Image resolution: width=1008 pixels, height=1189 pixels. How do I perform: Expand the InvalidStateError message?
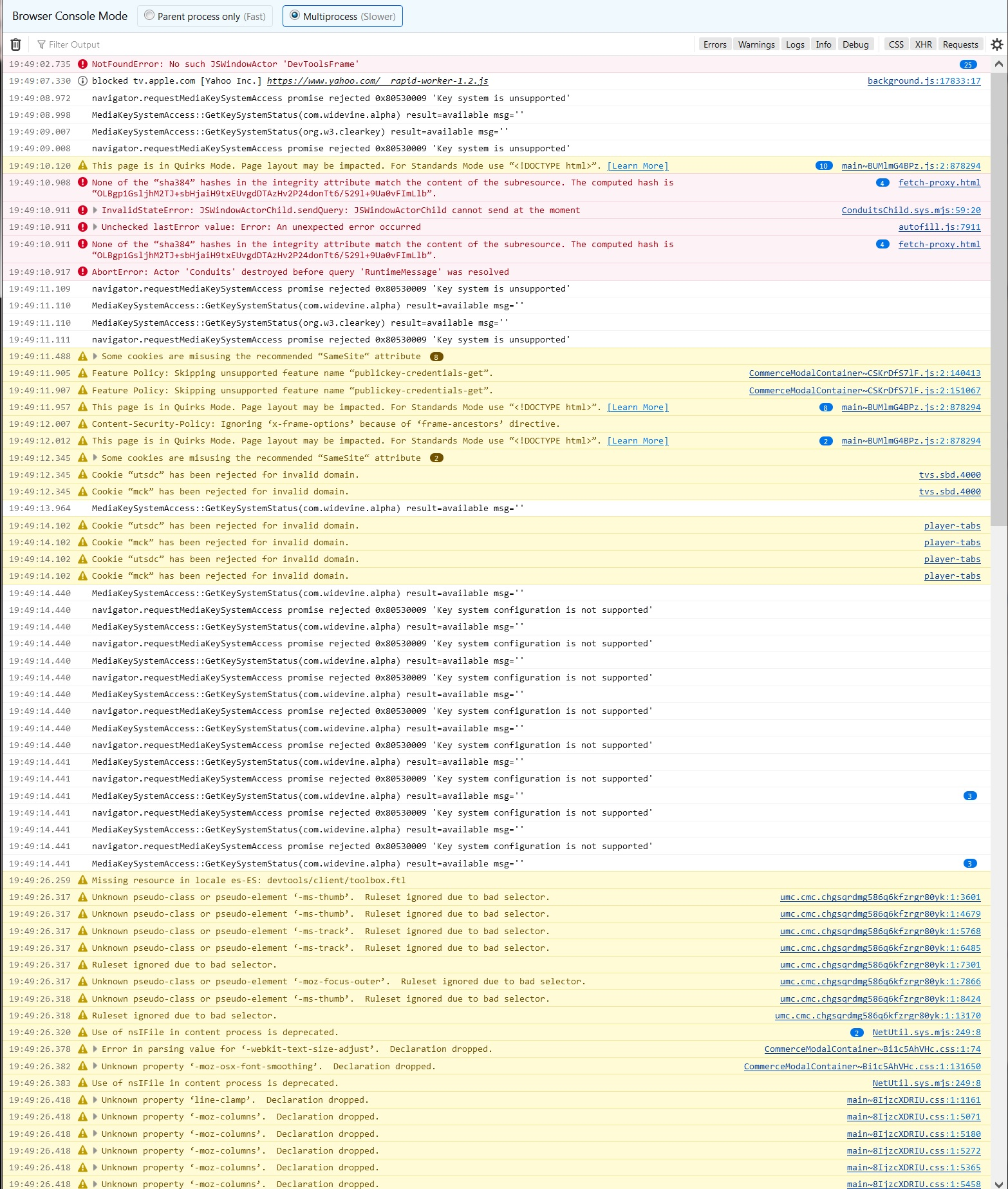[95, 211]
